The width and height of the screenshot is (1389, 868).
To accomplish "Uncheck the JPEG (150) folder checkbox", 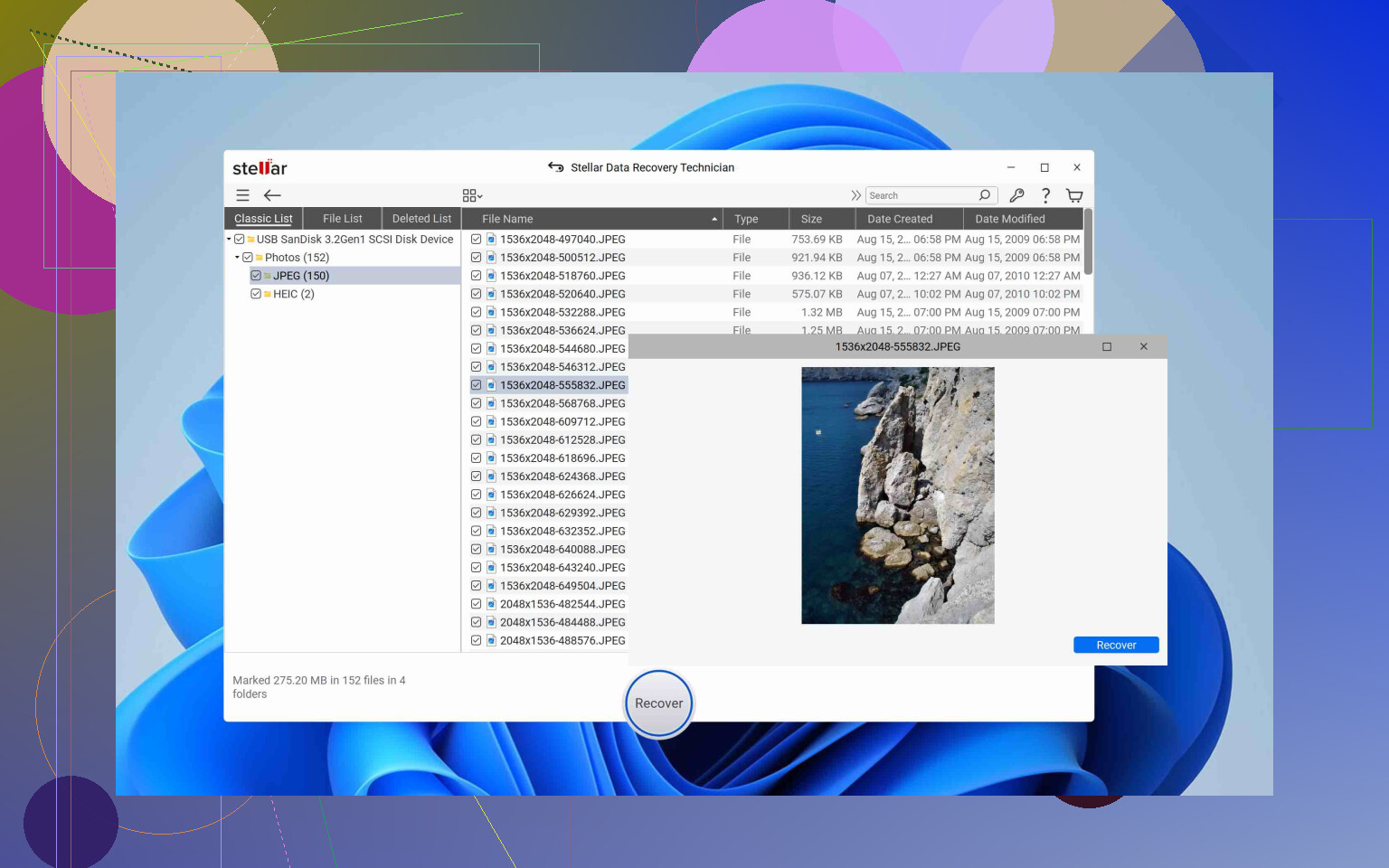I will tap(256, 275).
